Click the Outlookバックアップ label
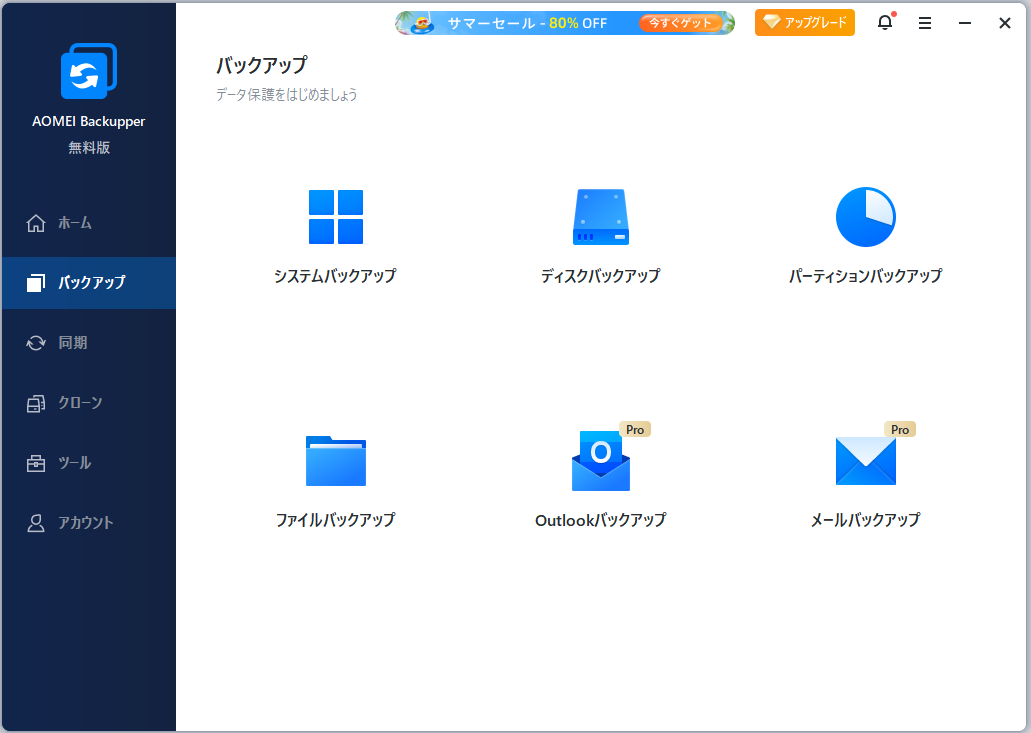 (x=600, y=520)
